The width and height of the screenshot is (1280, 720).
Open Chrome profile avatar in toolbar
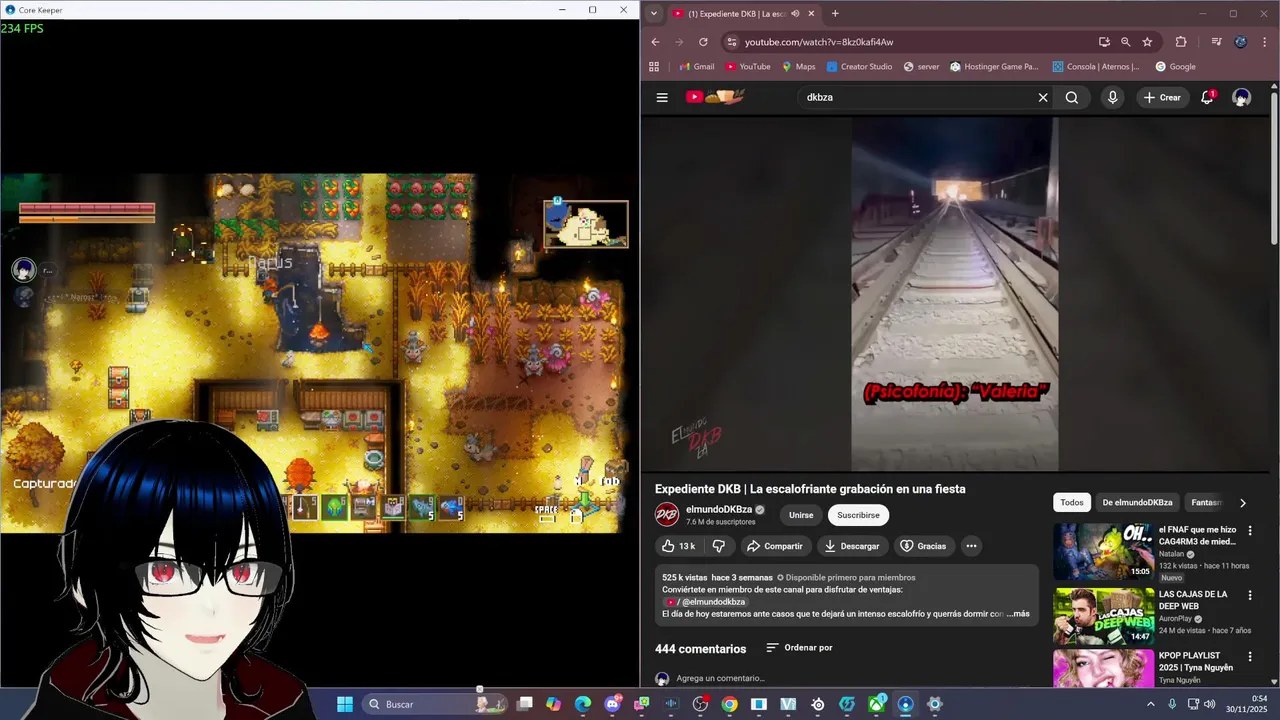click(1241, 42)
